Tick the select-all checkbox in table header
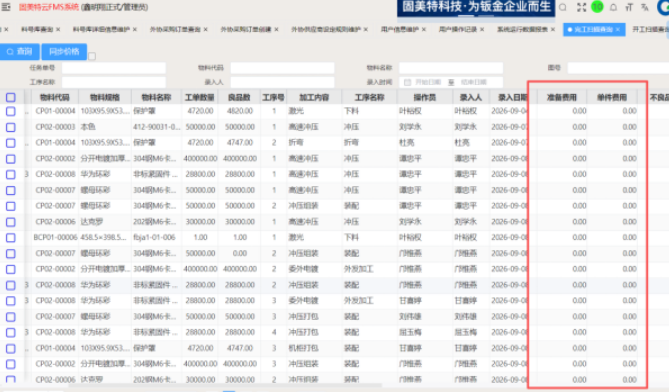 (x=11, y=97)
